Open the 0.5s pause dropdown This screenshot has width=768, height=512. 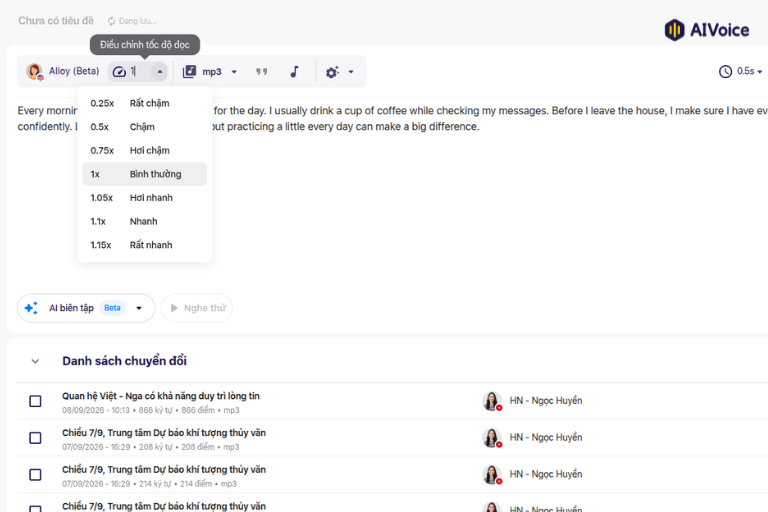[x=749, y=72]
